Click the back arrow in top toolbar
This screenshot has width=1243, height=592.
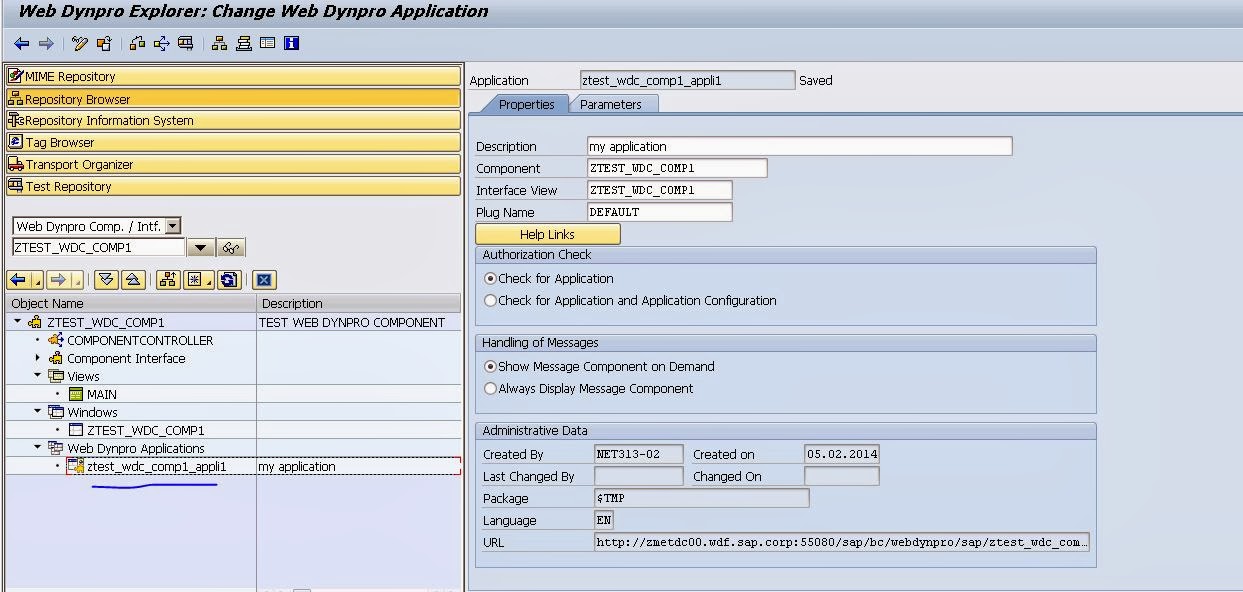[x=21, y=43]
